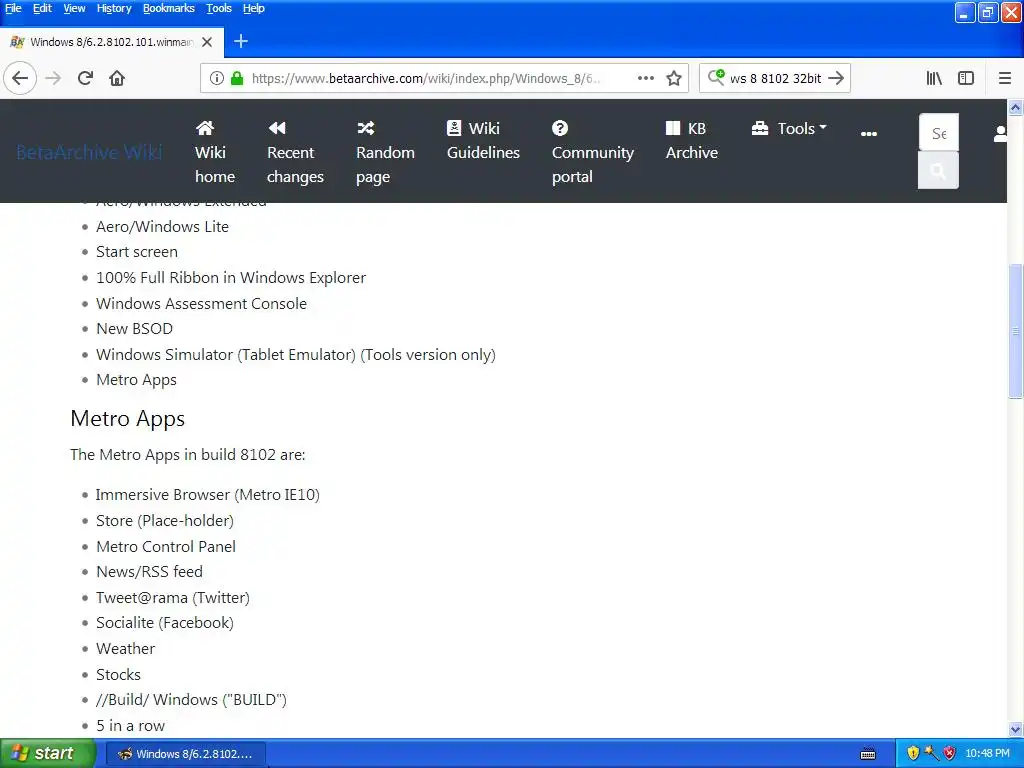The image size is (1024, 768).
Task: Click the BetaArchive Wiki logo text
Action: [89, 152]
